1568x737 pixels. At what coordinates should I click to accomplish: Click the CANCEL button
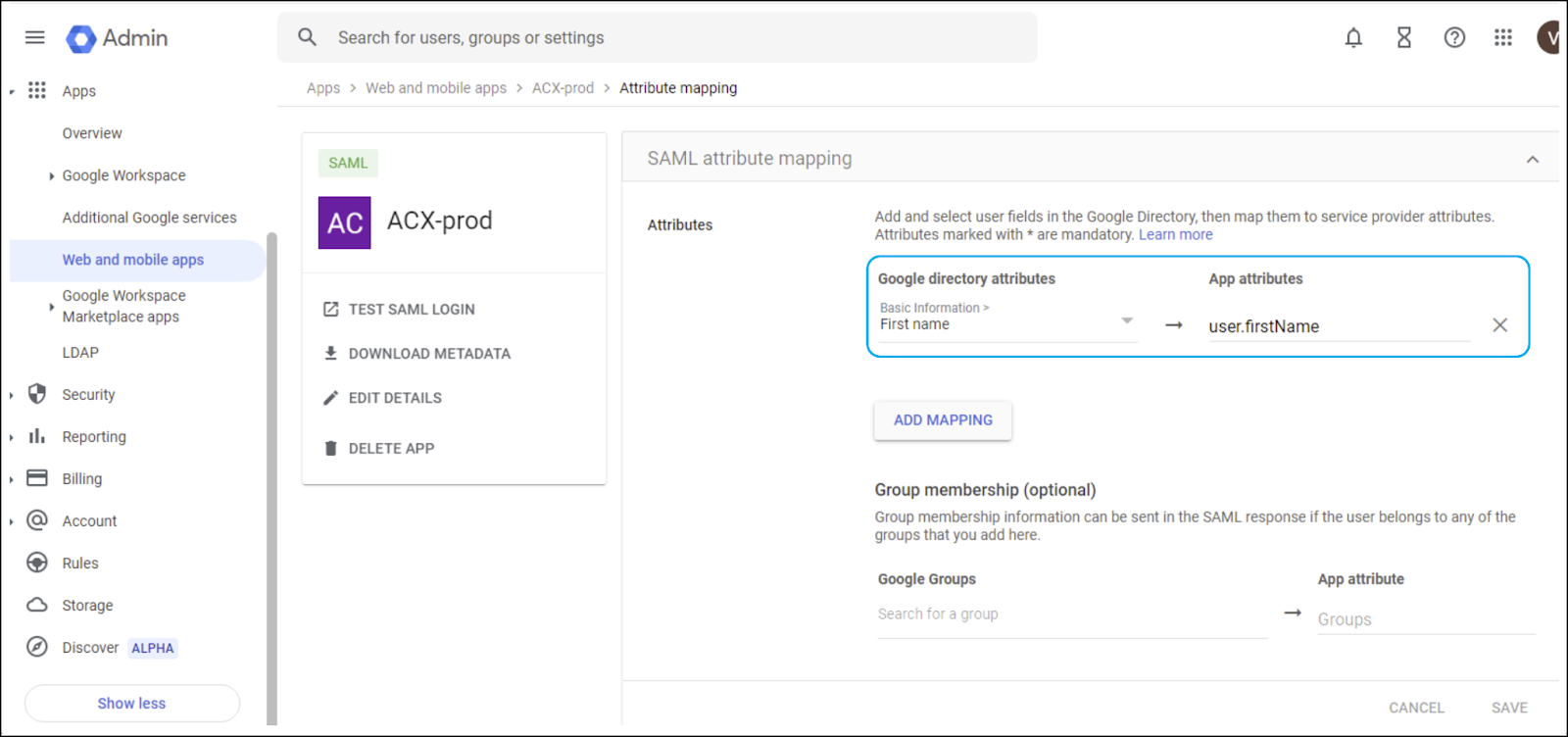point(1416,708)
